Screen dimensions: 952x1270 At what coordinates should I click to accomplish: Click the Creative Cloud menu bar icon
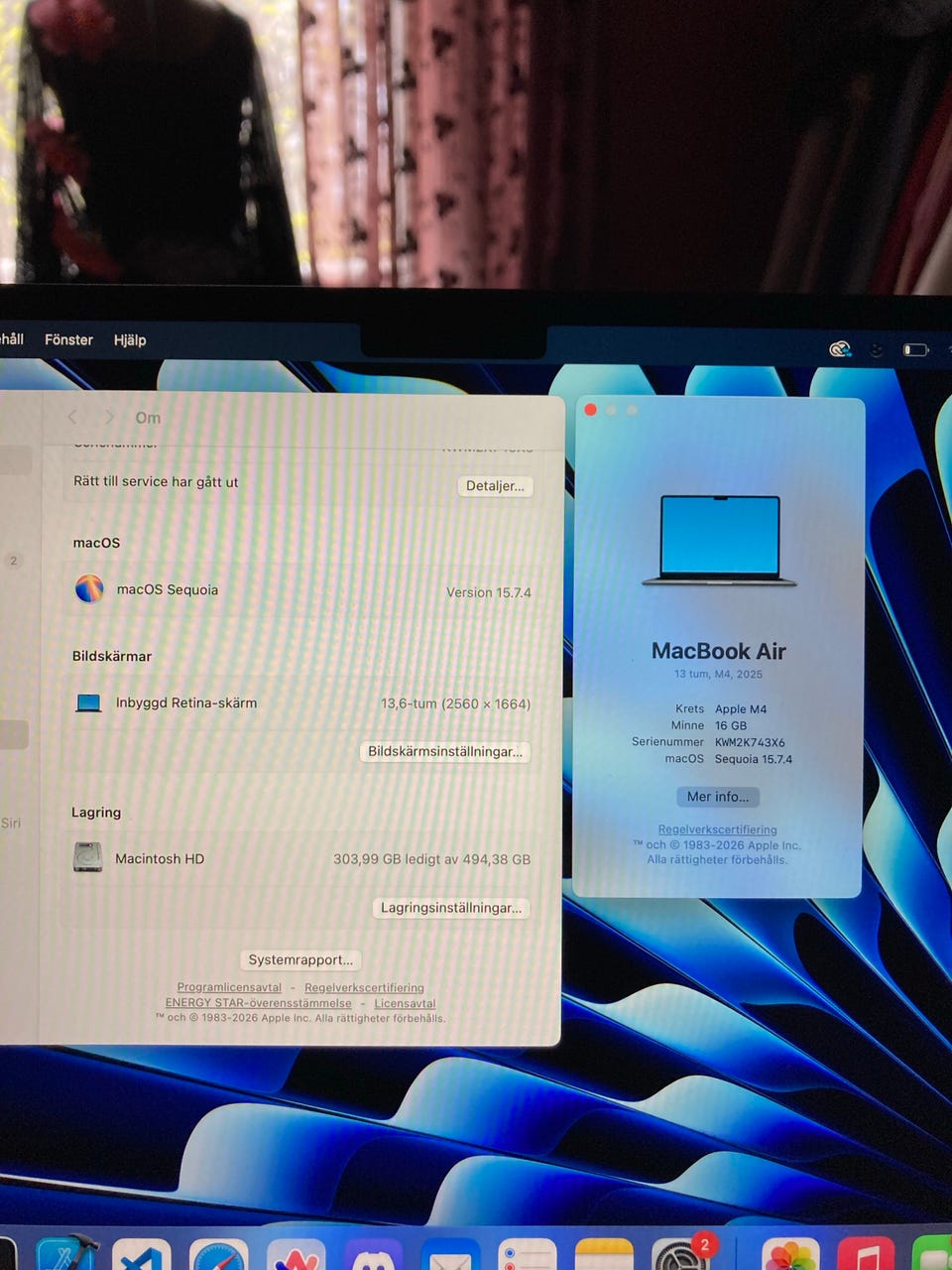(840, 349)
